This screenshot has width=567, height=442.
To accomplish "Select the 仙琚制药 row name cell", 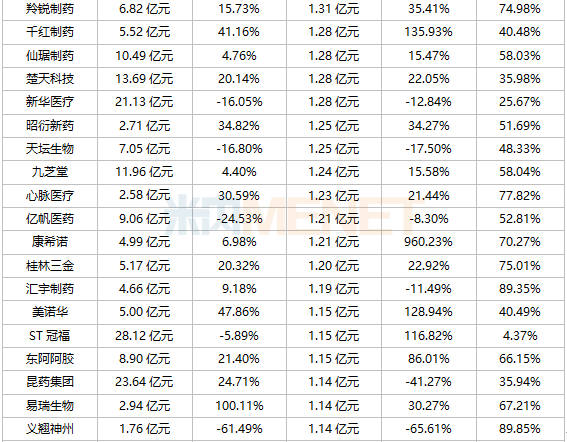I will pos(50,56).
